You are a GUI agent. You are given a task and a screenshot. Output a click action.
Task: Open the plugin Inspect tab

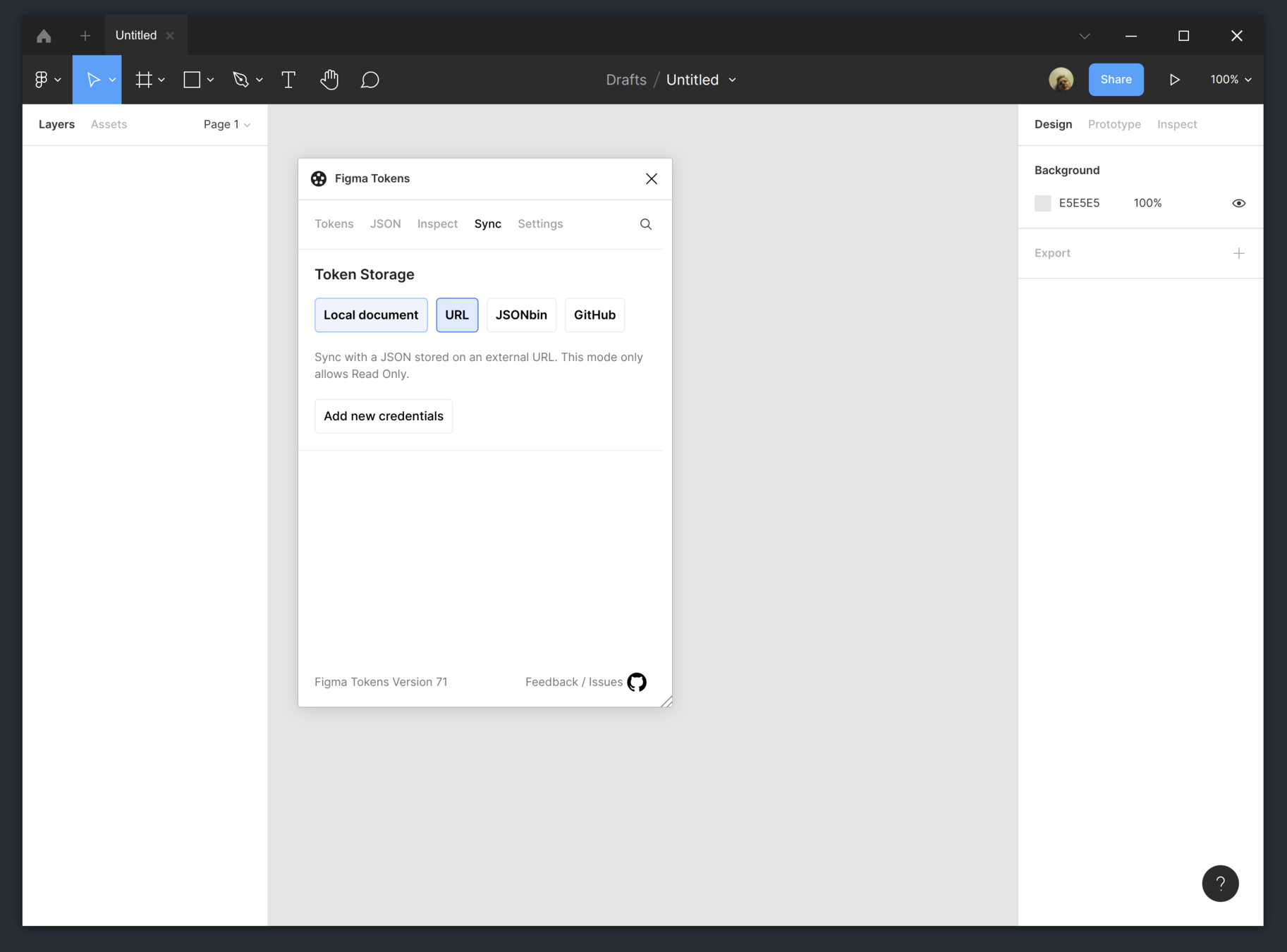[437, 224]
